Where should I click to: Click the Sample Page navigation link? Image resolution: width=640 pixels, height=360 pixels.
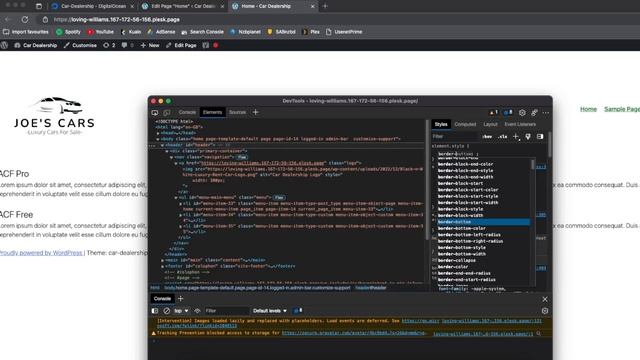(x=622, y=109)
